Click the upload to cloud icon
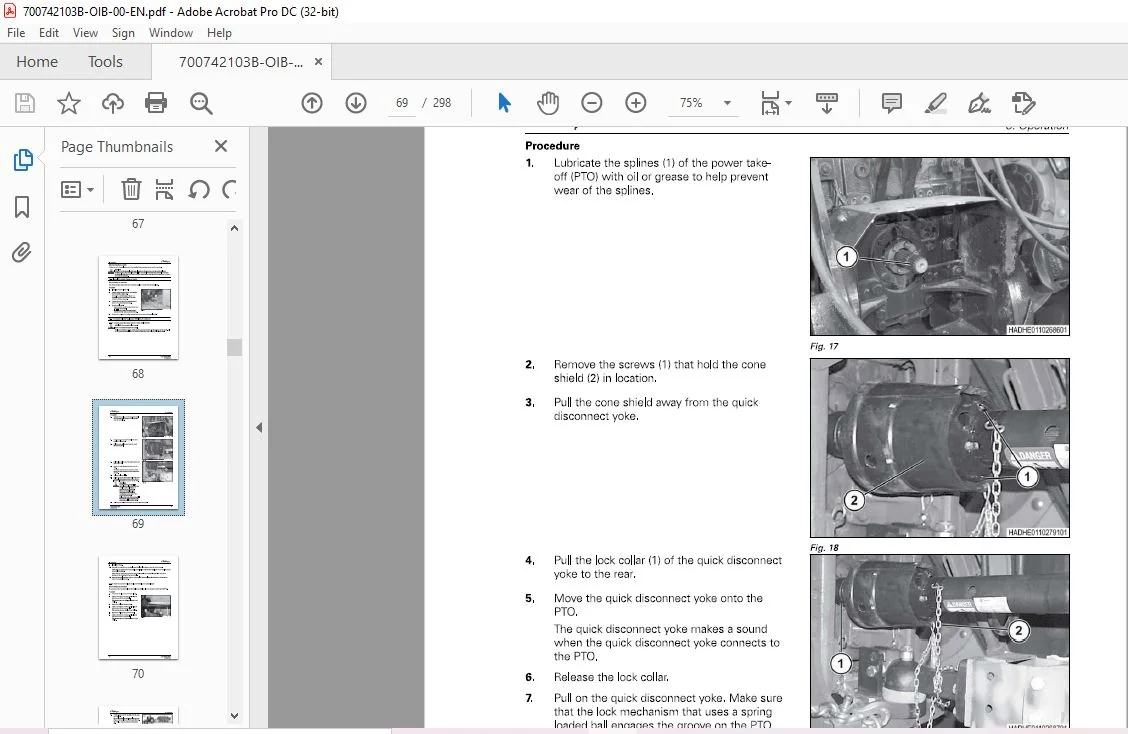Screen dimensions: 1128x734 coord(112,103)
